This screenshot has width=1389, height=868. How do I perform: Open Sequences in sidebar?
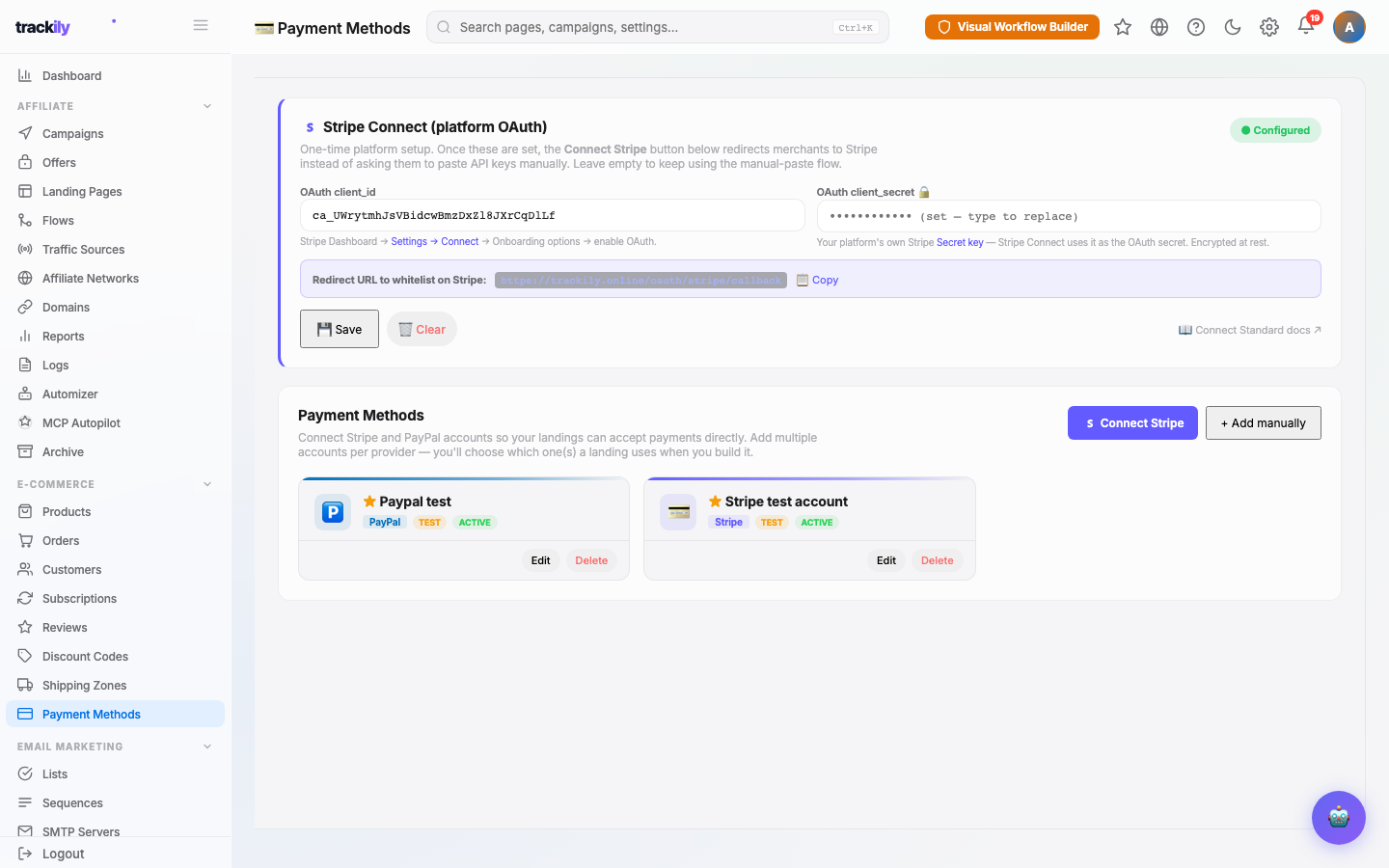click(x=115, y=802)
